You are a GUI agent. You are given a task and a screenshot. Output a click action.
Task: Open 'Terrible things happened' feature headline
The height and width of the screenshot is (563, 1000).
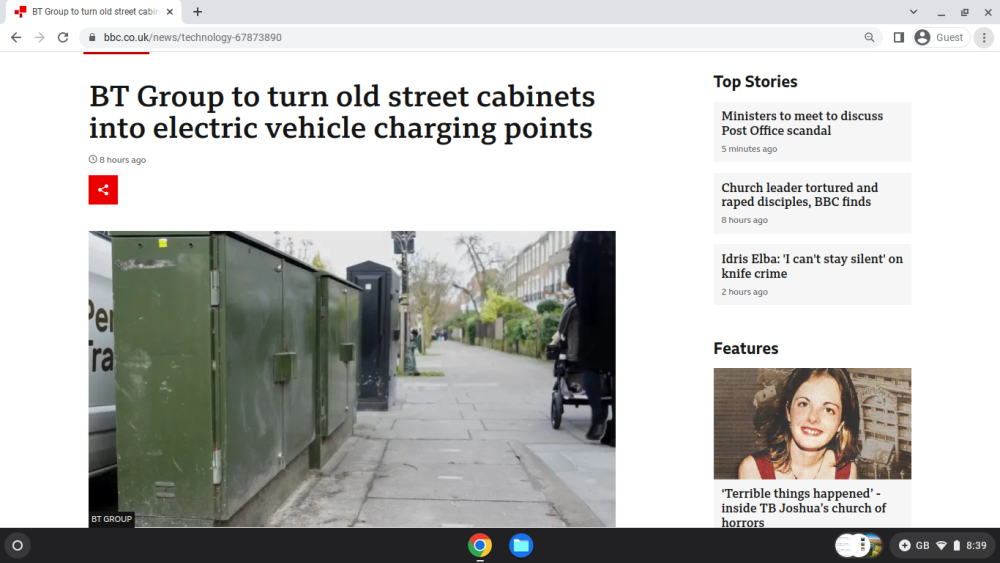pyautogui.click(x=804, y=508)
